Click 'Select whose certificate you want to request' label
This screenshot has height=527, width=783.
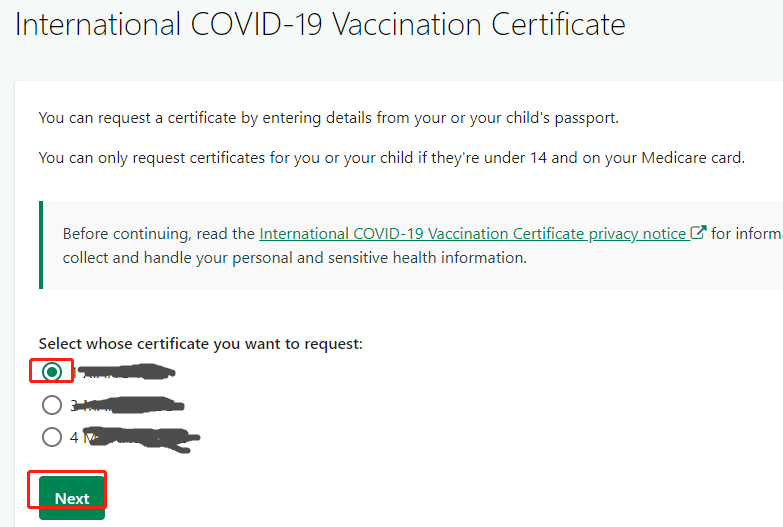point(201,344)
